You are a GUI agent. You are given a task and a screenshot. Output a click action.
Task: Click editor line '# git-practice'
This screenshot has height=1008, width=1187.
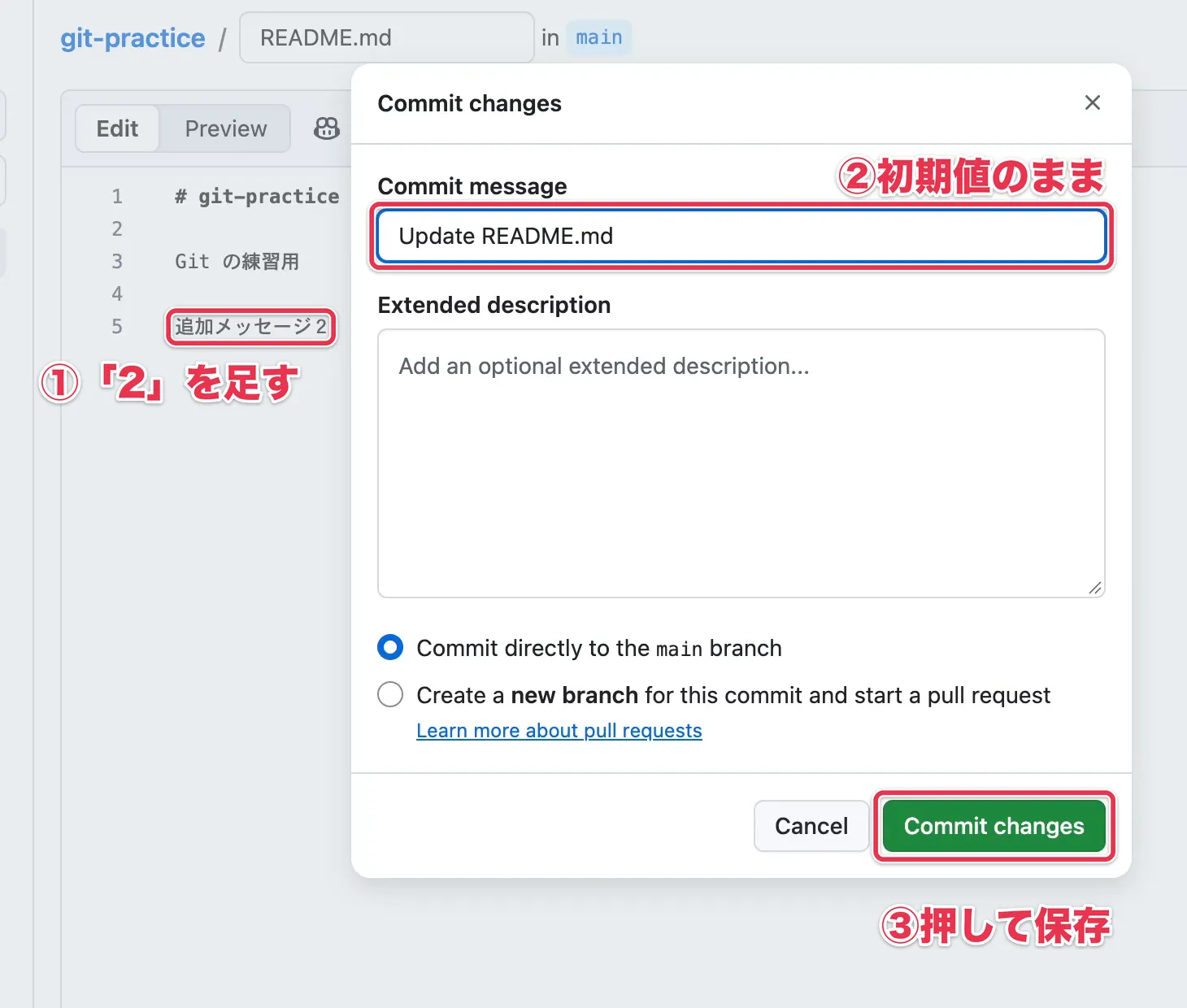[257, 196]
